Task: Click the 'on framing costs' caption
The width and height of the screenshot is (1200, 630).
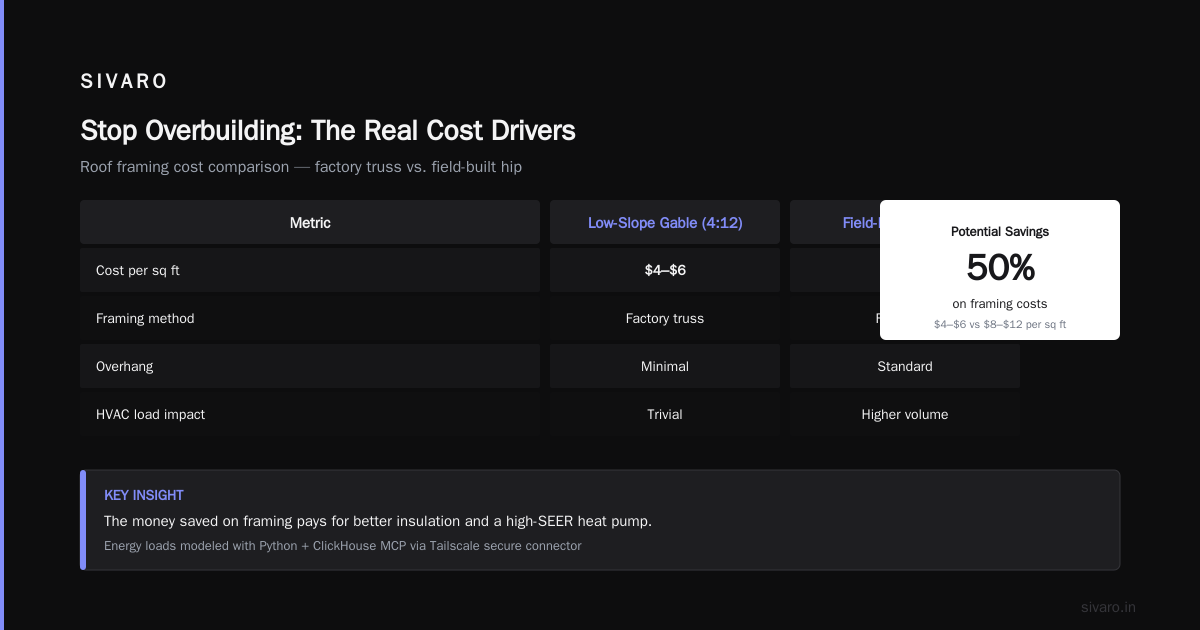Action: click(1000, 304)
